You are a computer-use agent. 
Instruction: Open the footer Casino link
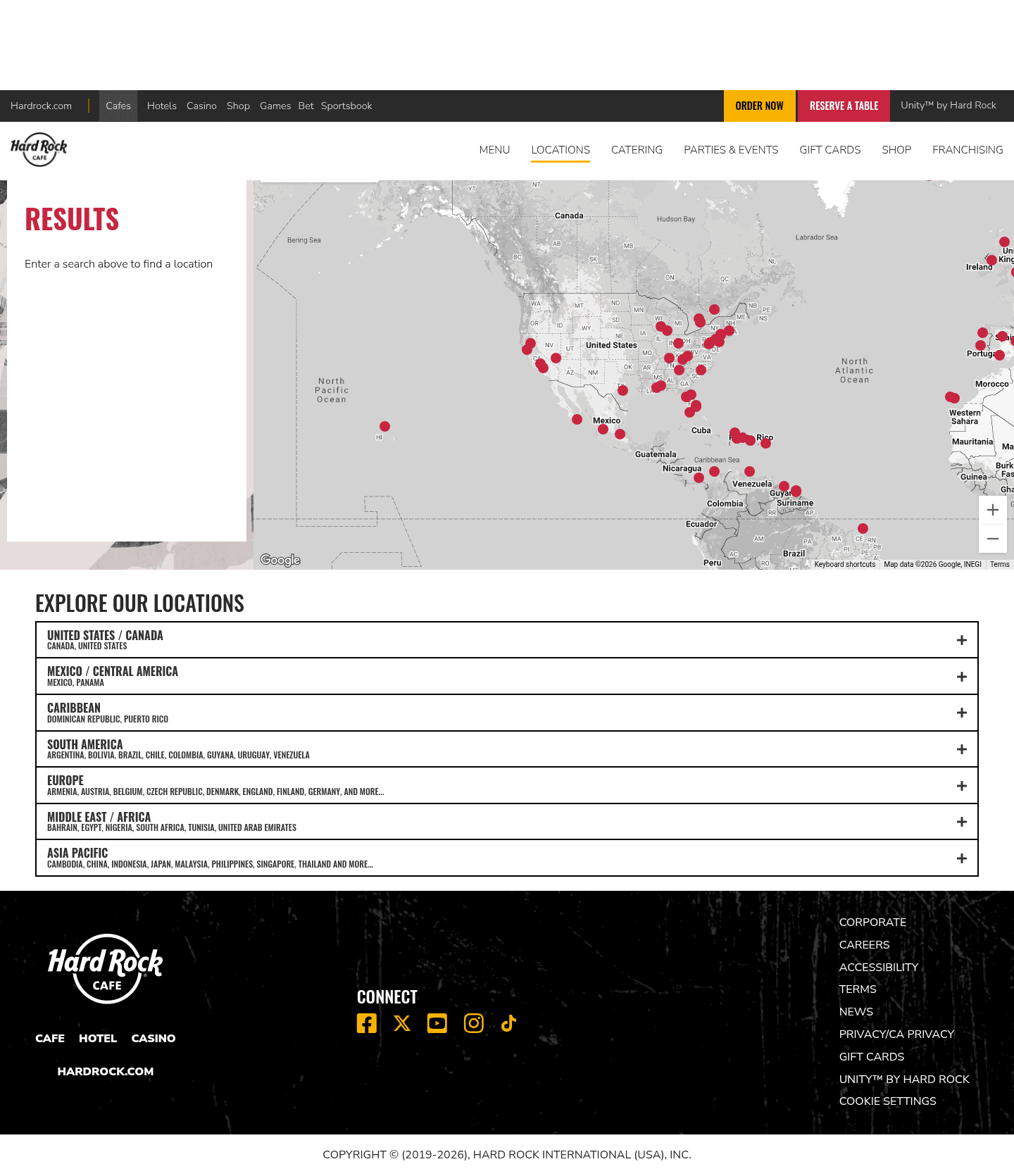pos(154,1038)
